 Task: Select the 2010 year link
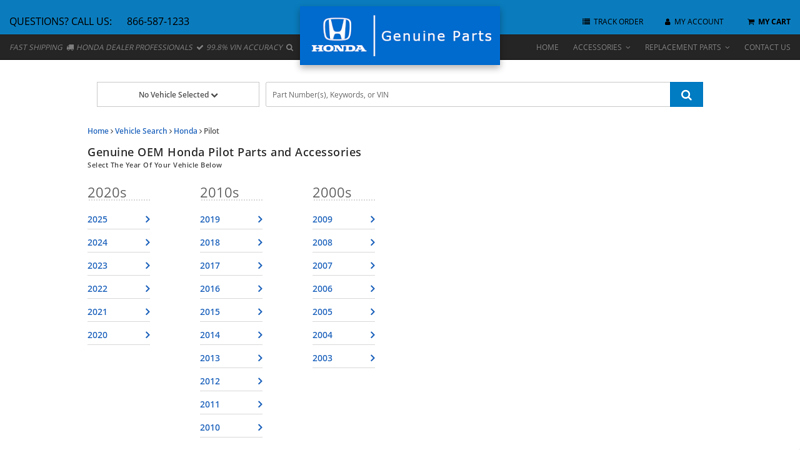210,428
